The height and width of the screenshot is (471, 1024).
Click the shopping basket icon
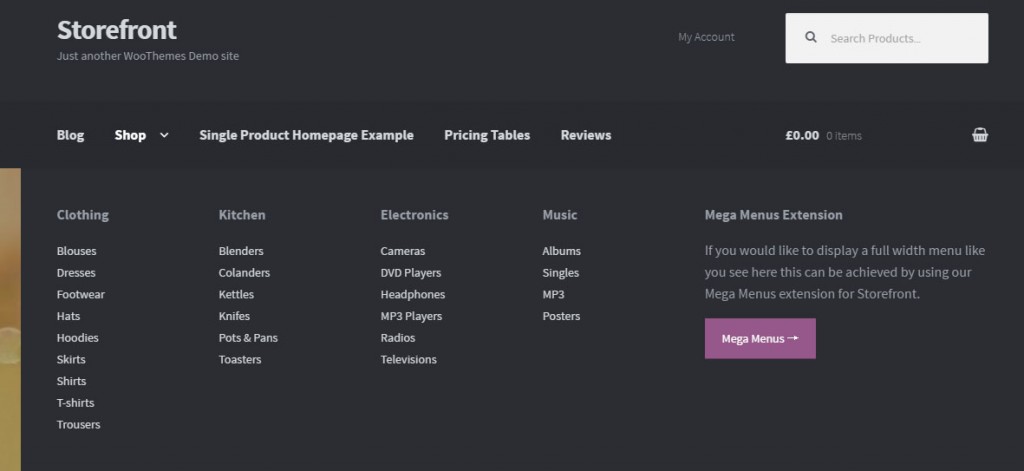coord(980,135)
